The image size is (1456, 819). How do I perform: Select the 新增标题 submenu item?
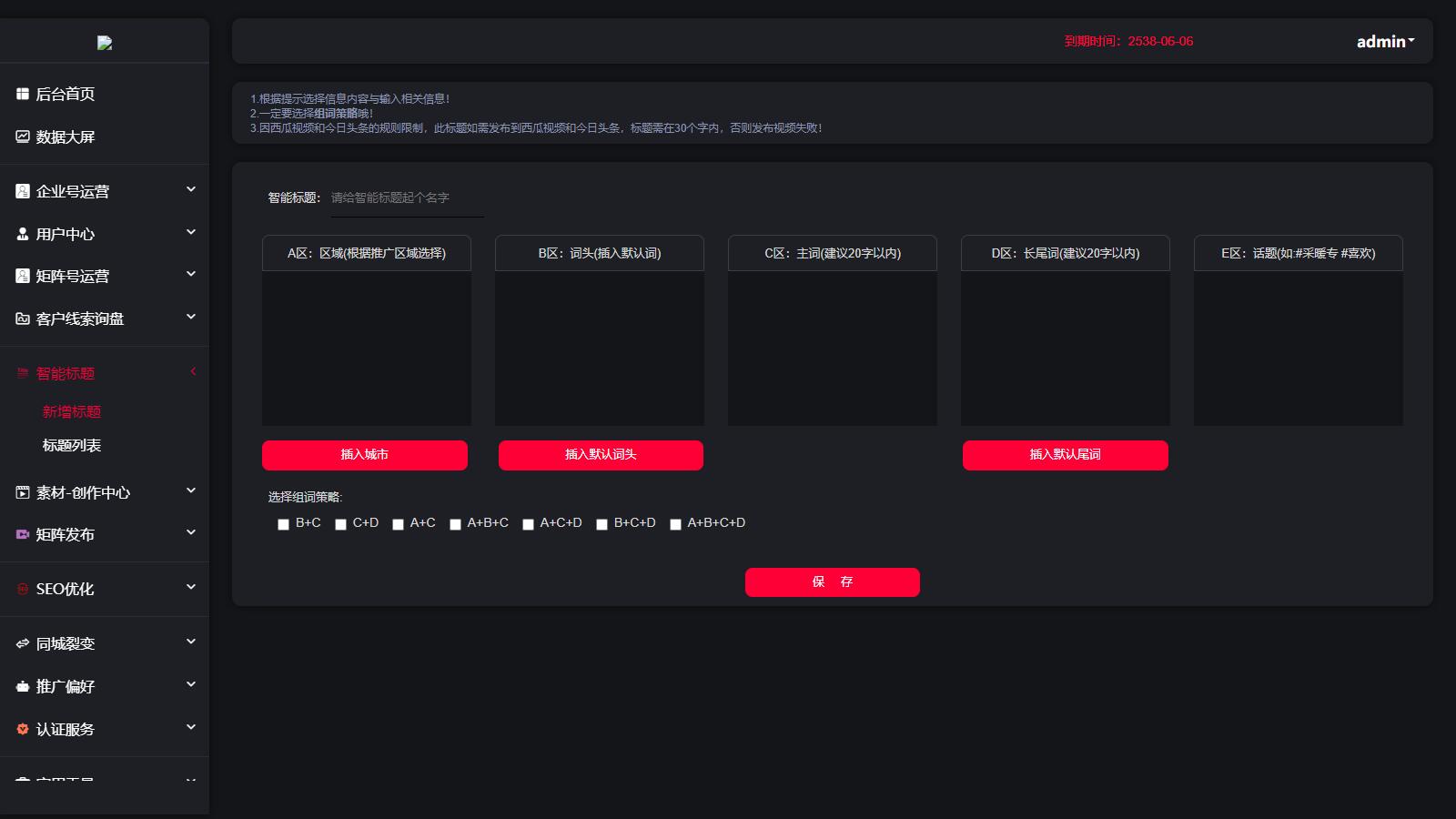(x=72, y=411)
